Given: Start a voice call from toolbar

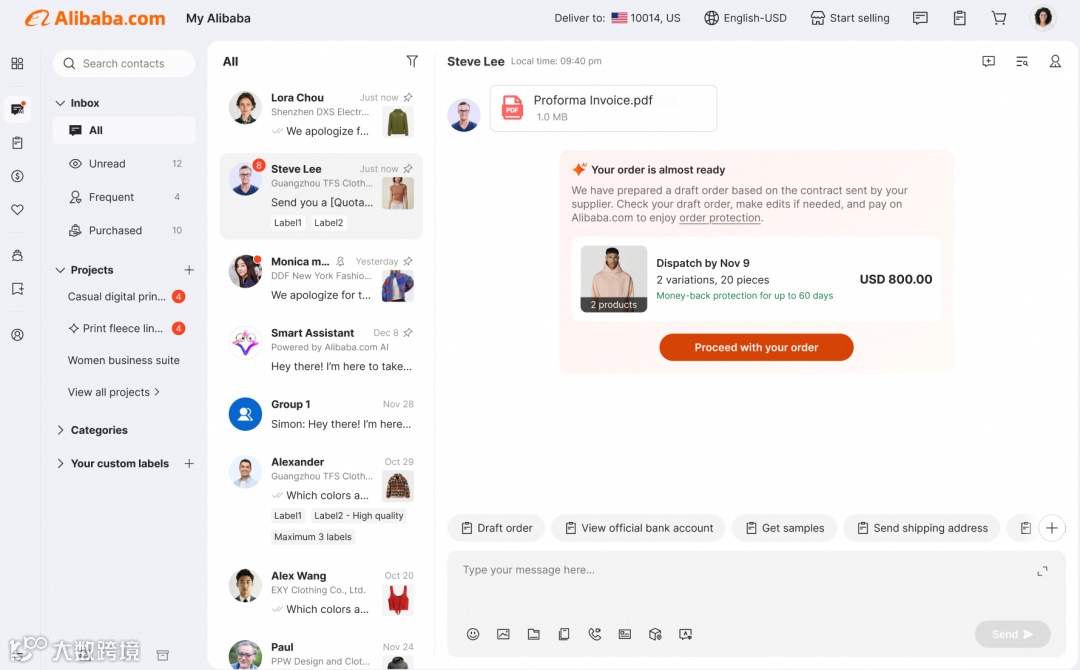Looking at the screenshot, I should tap(594, 634).
